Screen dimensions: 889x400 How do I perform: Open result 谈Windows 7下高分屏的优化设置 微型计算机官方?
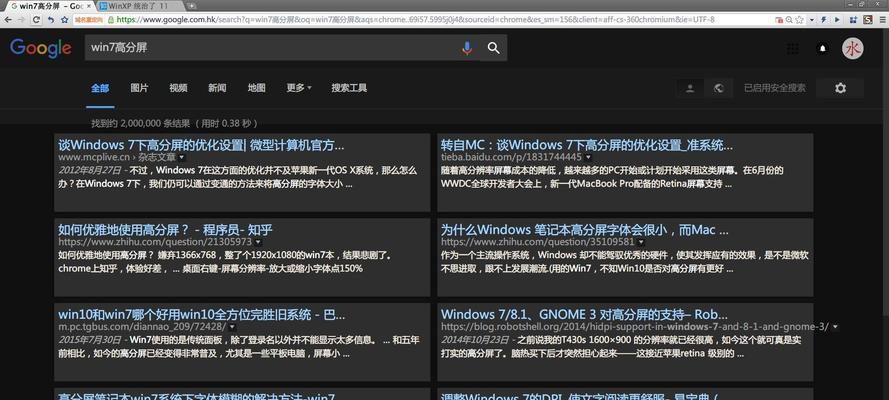pyautogui.click(x=201, y=144)
